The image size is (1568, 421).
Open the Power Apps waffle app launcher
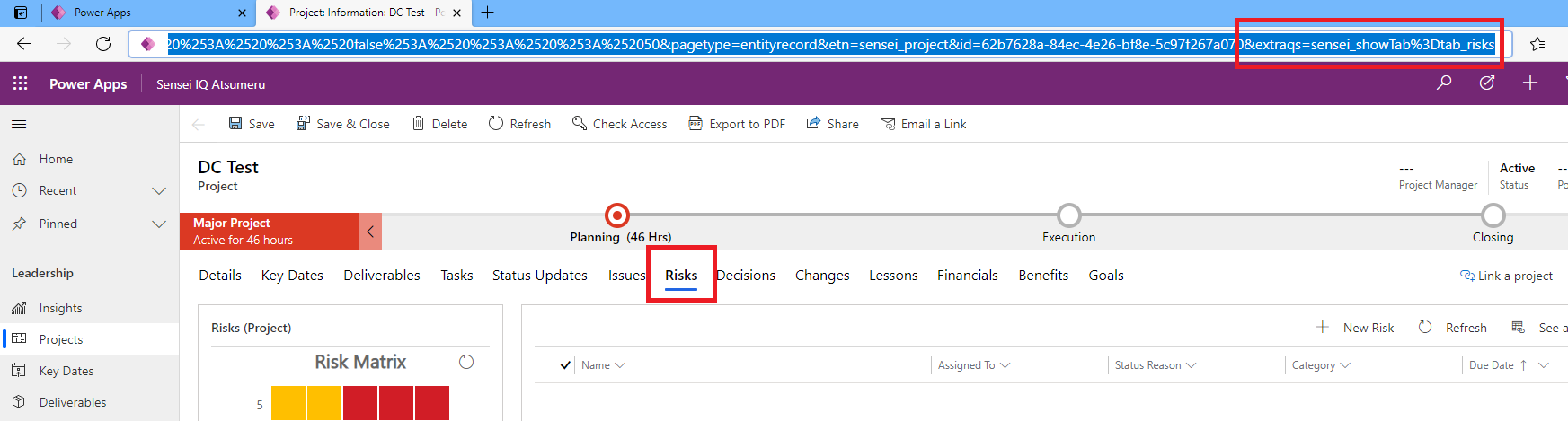[20, 83]
